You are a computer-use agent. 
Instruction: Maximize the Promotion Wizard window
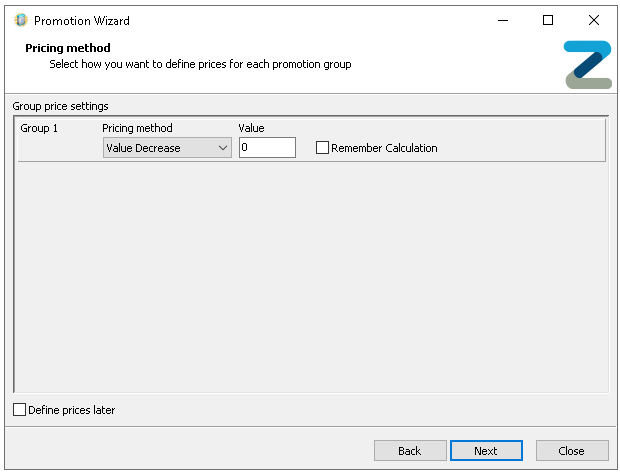tap(547, 20)
